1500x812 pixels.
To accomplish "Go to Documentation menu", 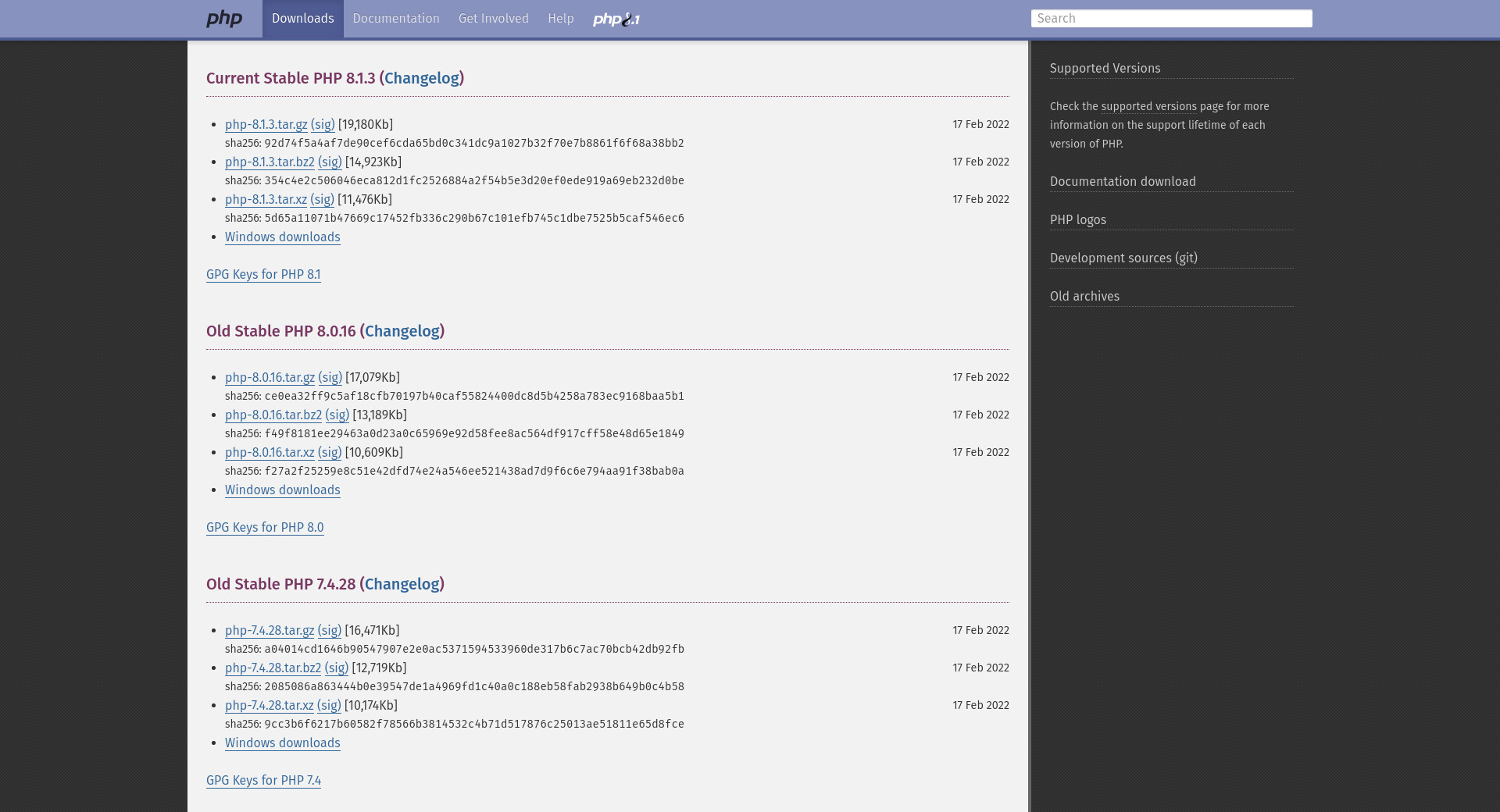I will [395, 19].
